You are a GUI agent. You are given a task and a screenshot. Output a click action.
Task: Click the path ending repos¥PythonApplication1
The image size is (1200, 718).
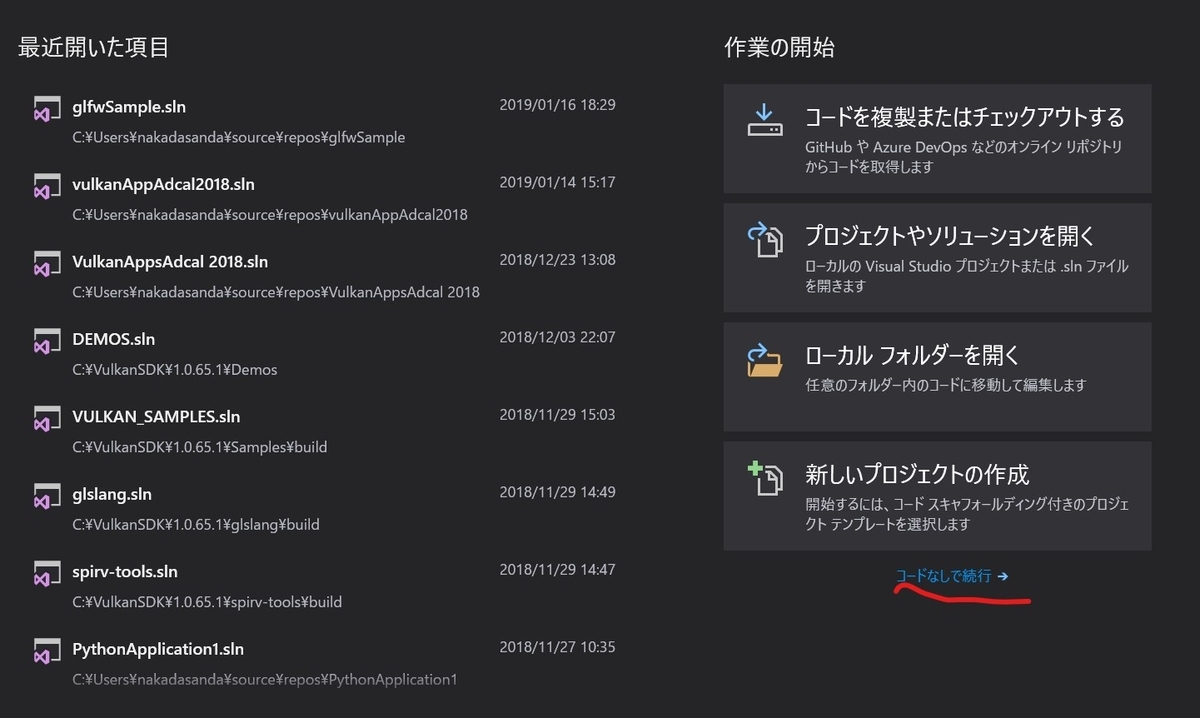(x=264, y=680)
